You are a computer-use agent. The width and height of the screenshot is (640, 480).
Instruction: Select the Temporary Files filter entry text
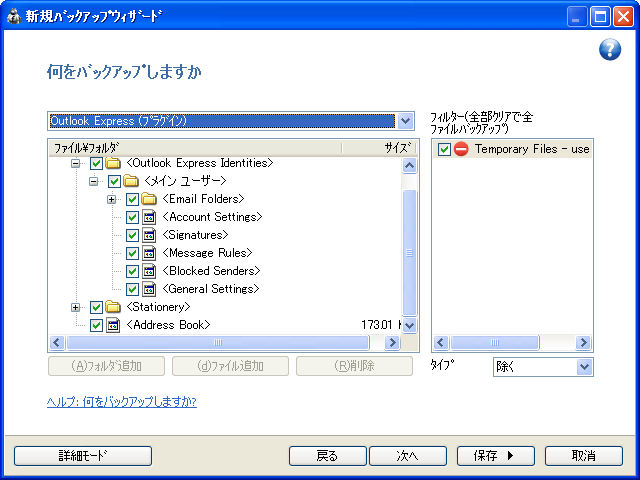(532, 149)
